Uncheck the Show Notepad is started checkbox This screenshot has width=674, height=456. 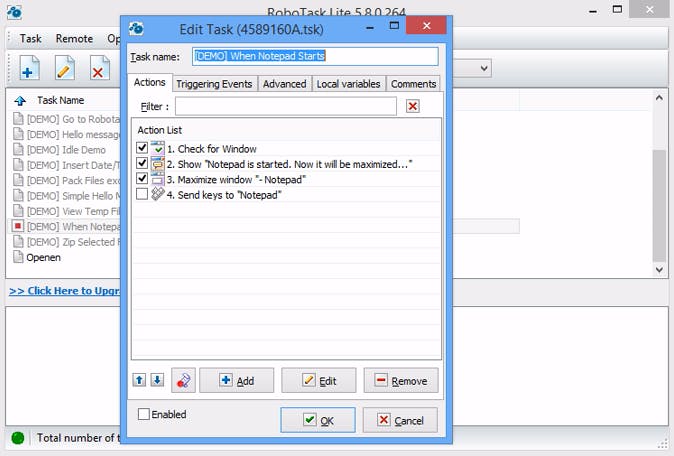tap(142, 163)
